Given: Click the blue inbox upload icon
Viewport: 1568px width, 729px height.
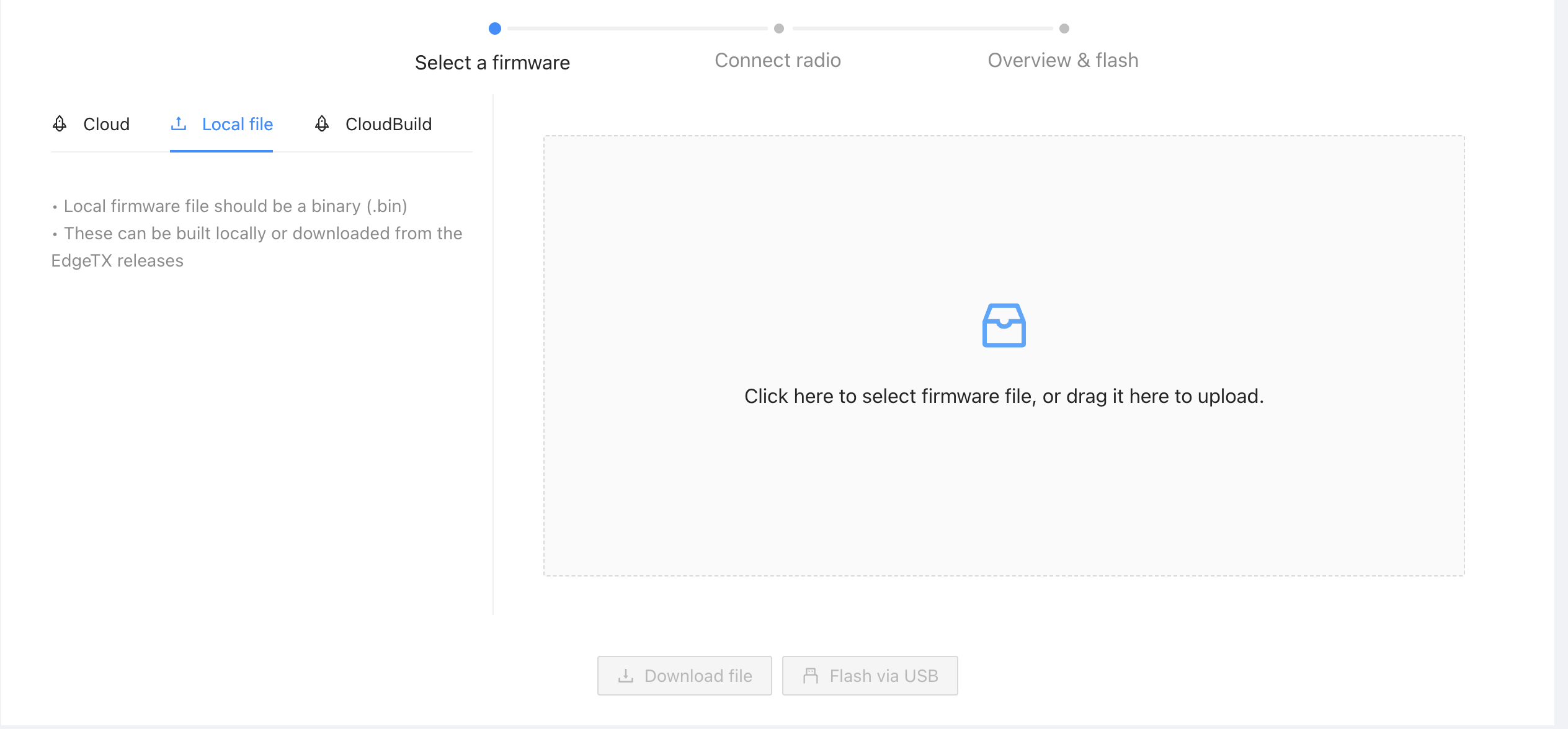Looking at the screenshot, I should click(1004, 325).
